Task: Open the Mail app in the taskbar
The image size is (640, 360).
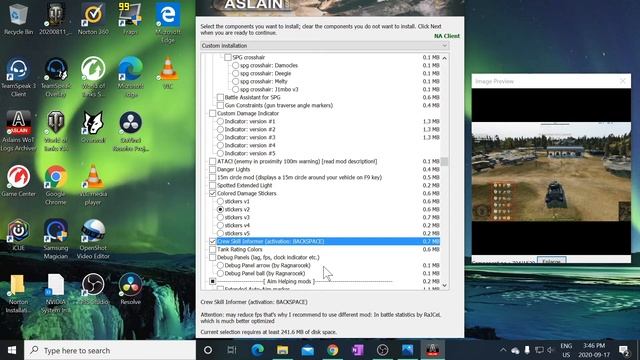Action: (307, 350)
